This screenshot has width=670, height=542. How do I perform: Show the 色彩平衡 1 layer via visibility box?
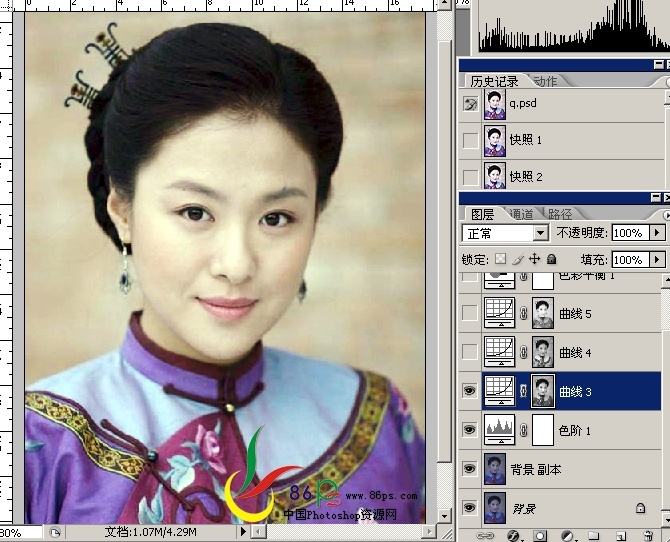[x=470, y=278]
